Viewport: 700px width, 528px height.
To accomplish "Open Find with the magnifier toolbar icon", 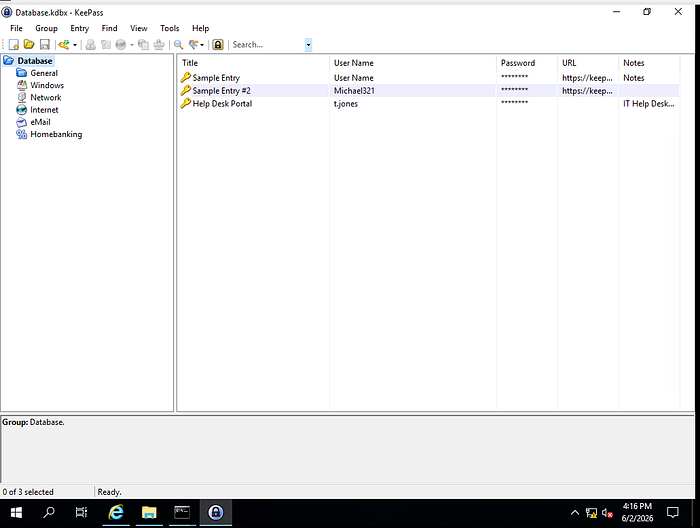I will point(179,45).
